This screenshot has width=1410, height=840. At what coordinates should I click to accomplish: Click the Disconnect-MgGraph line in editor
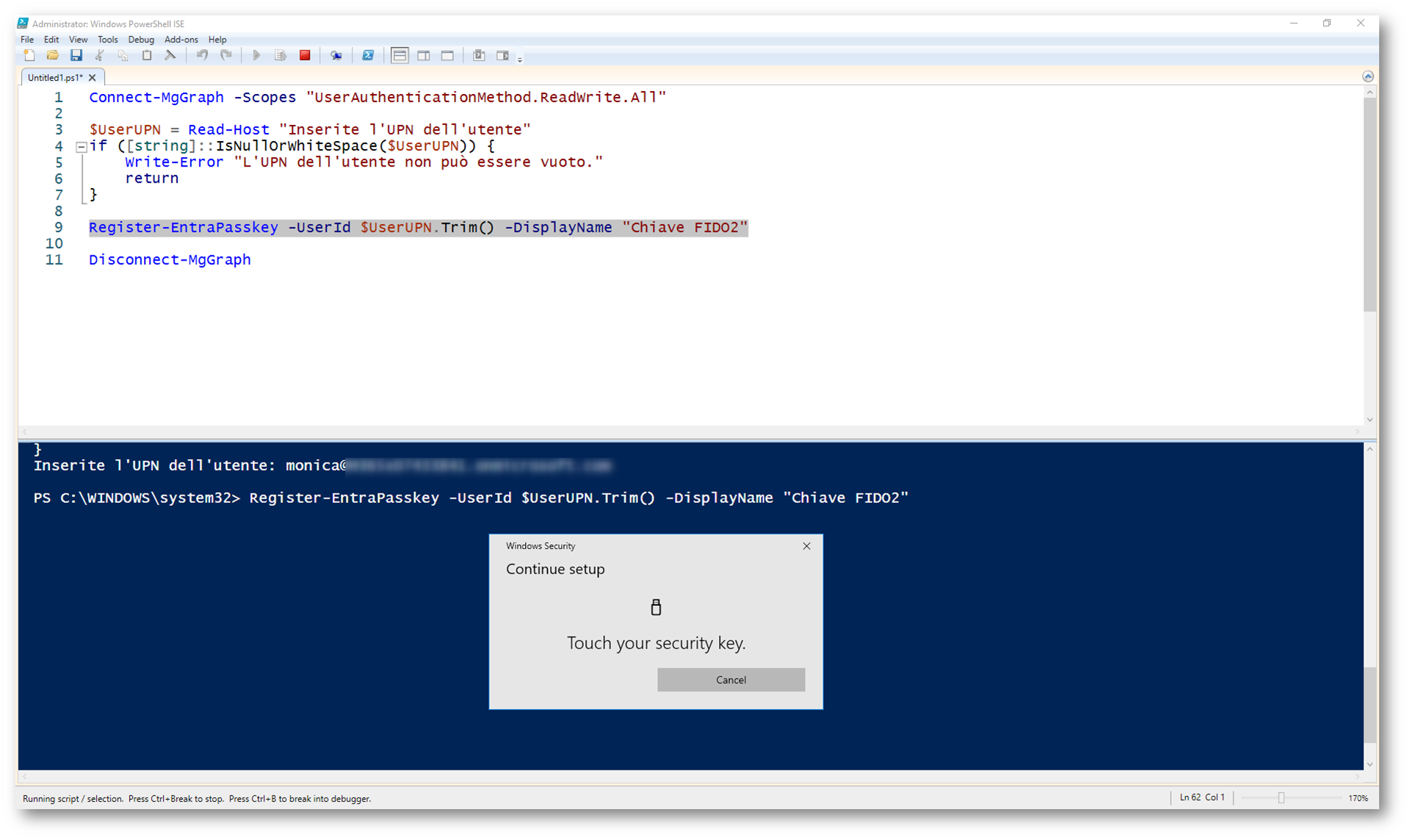[170, 260]
